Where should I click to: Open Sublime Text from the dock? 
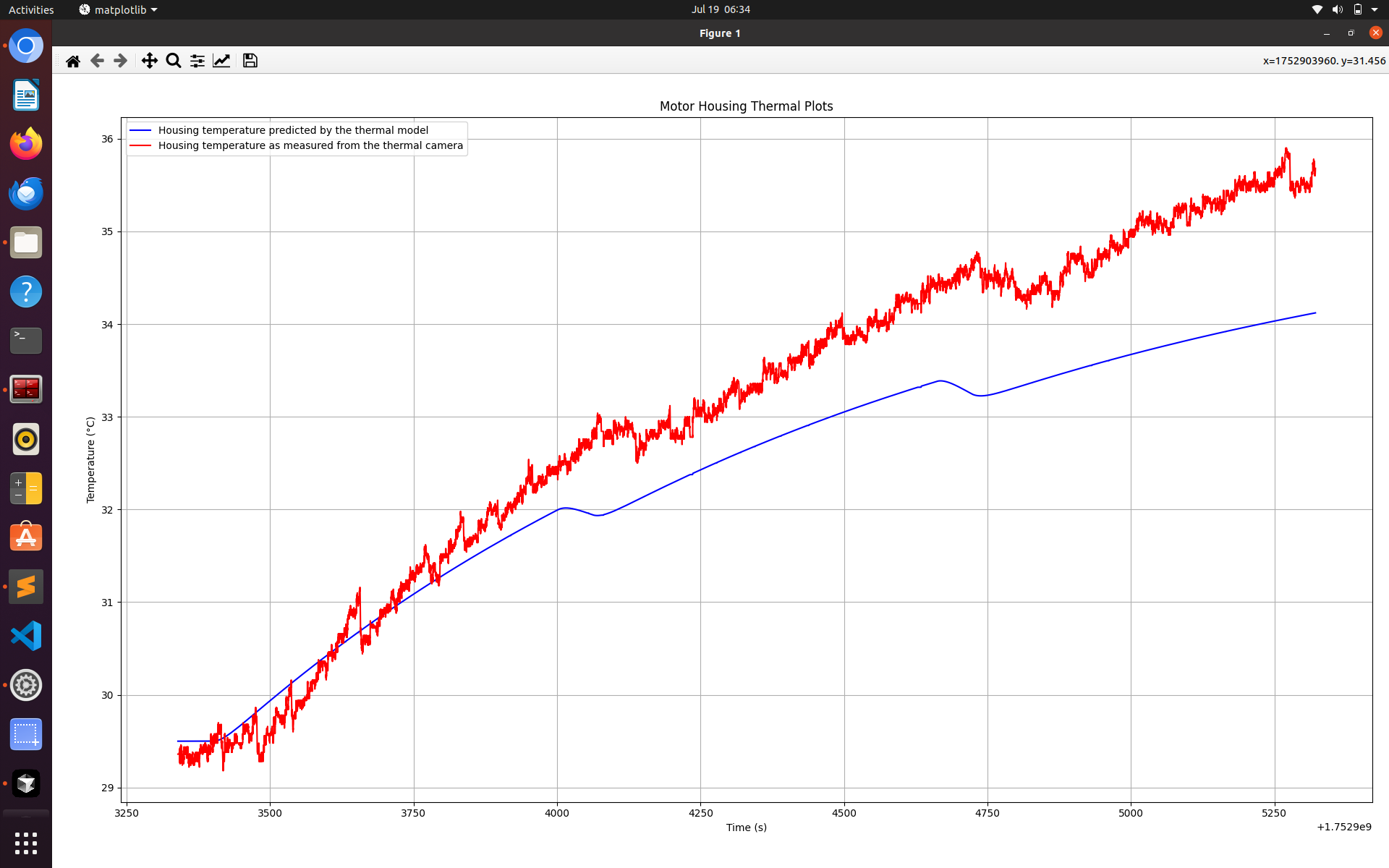tap(26, 587)
